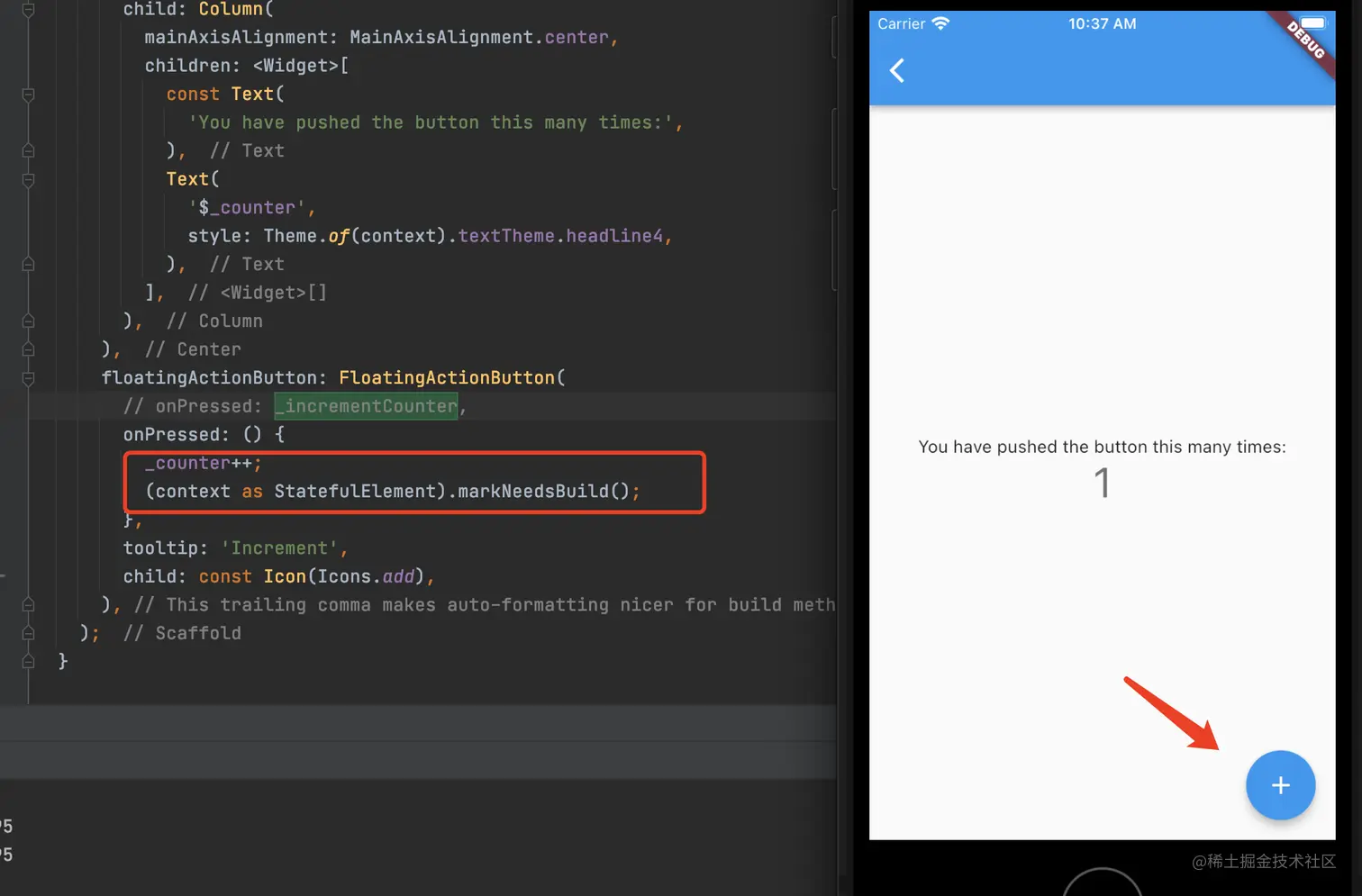The height and width of the screenshot is (896, 1362).
Task: Toggle the fold marker at '); // Scaffold'
Action: click(28, 633)
